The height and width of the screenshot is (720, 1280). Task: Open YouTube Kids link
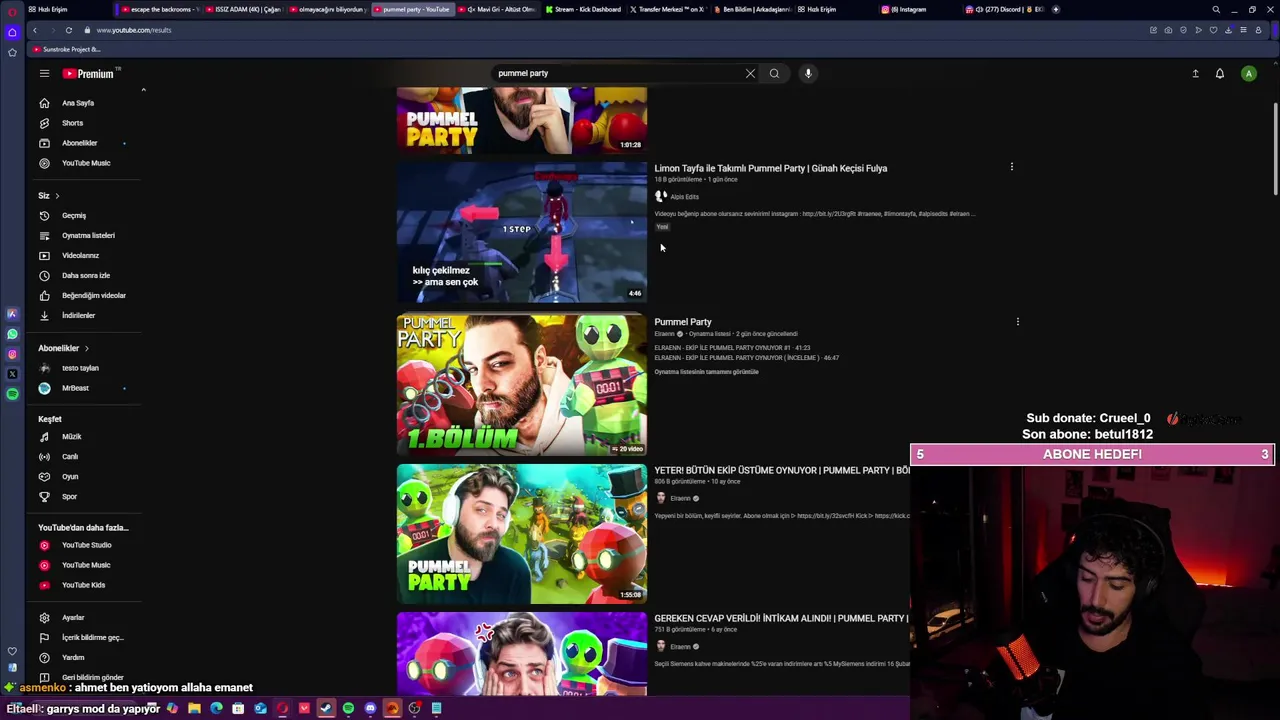tap(82, 585)
